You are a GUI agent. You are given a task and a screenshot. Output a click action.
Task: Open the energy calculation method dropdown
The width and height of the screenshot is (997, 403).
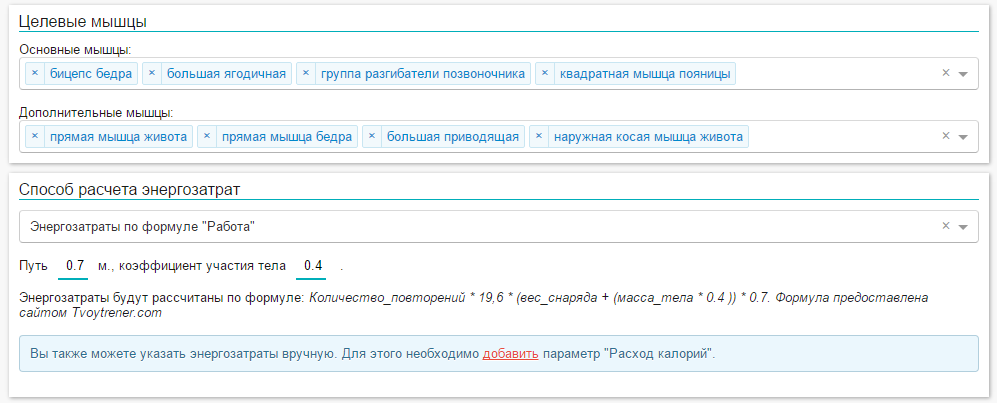coord(963,227)
